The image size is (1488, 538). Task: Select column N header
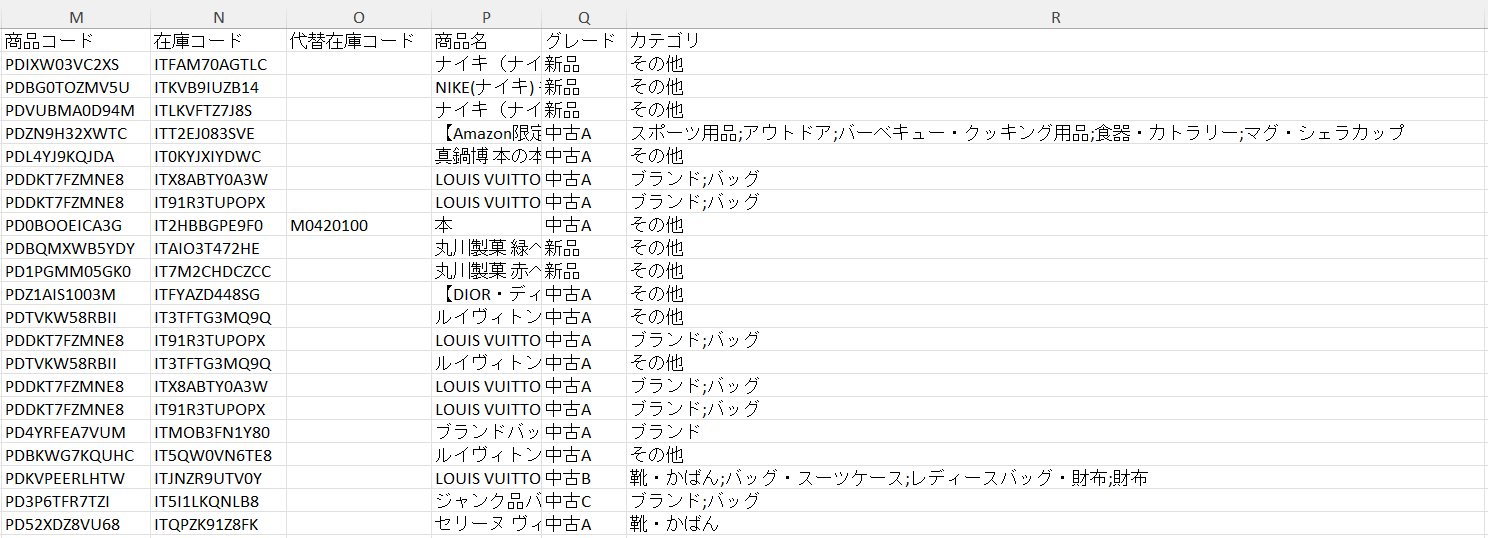pos(219,19)
